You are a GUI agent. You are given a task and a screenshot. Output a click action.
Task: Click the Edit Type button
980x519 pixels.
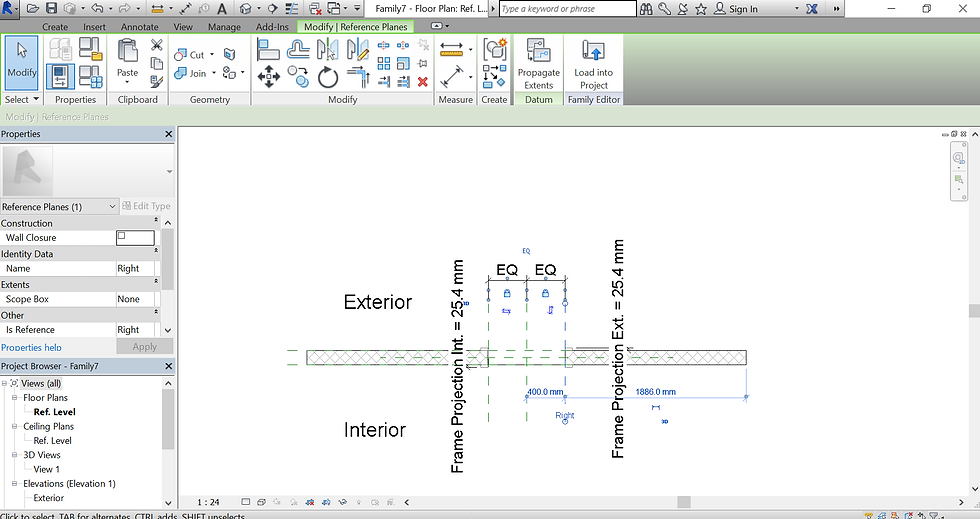[x=147, y=206]
